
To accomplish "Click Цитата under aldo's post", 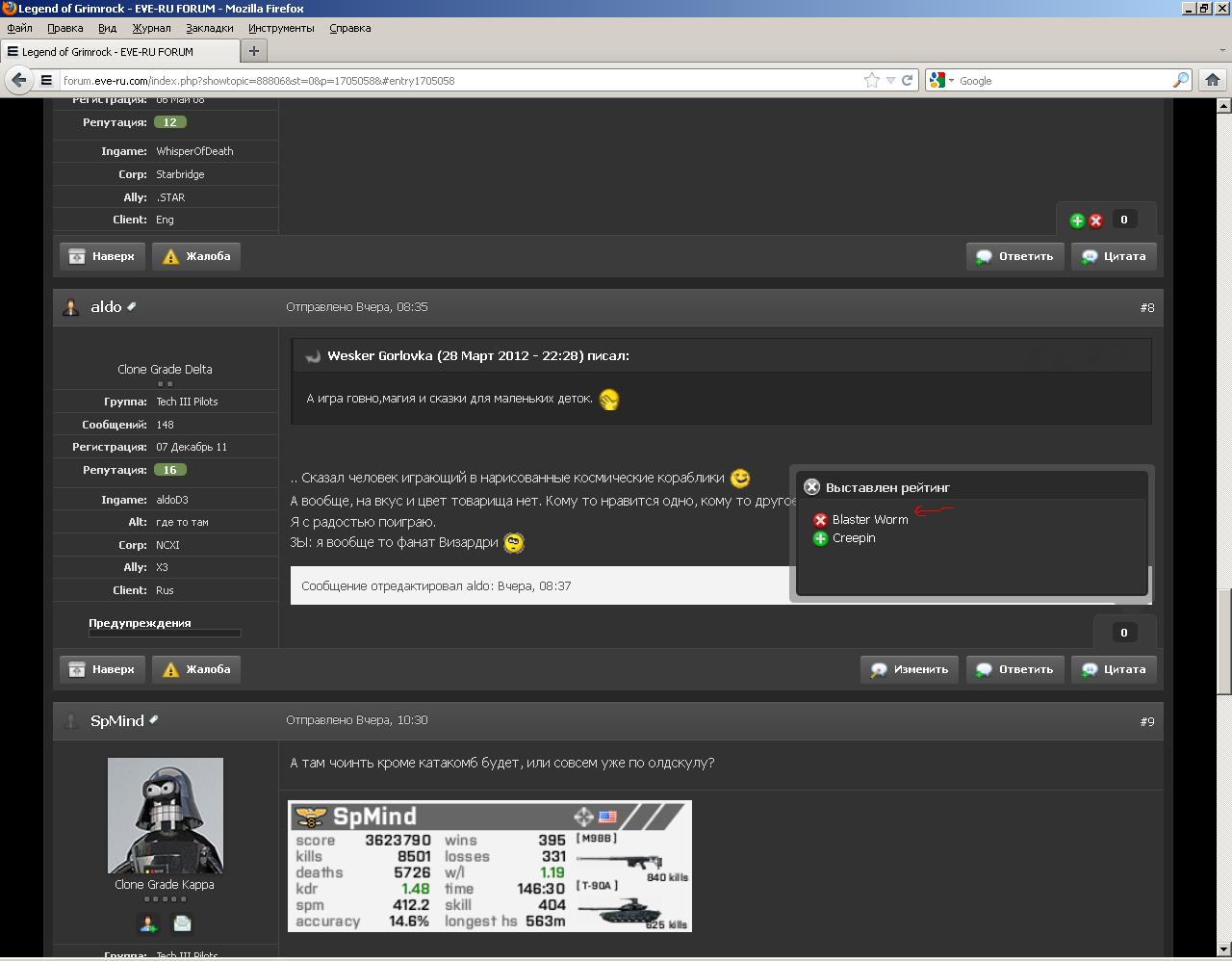I will pyautogui.click(x=1115, y=669).
